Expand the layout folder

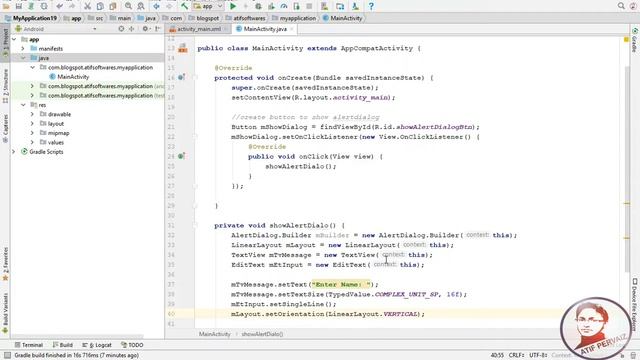tap(32, 124)
